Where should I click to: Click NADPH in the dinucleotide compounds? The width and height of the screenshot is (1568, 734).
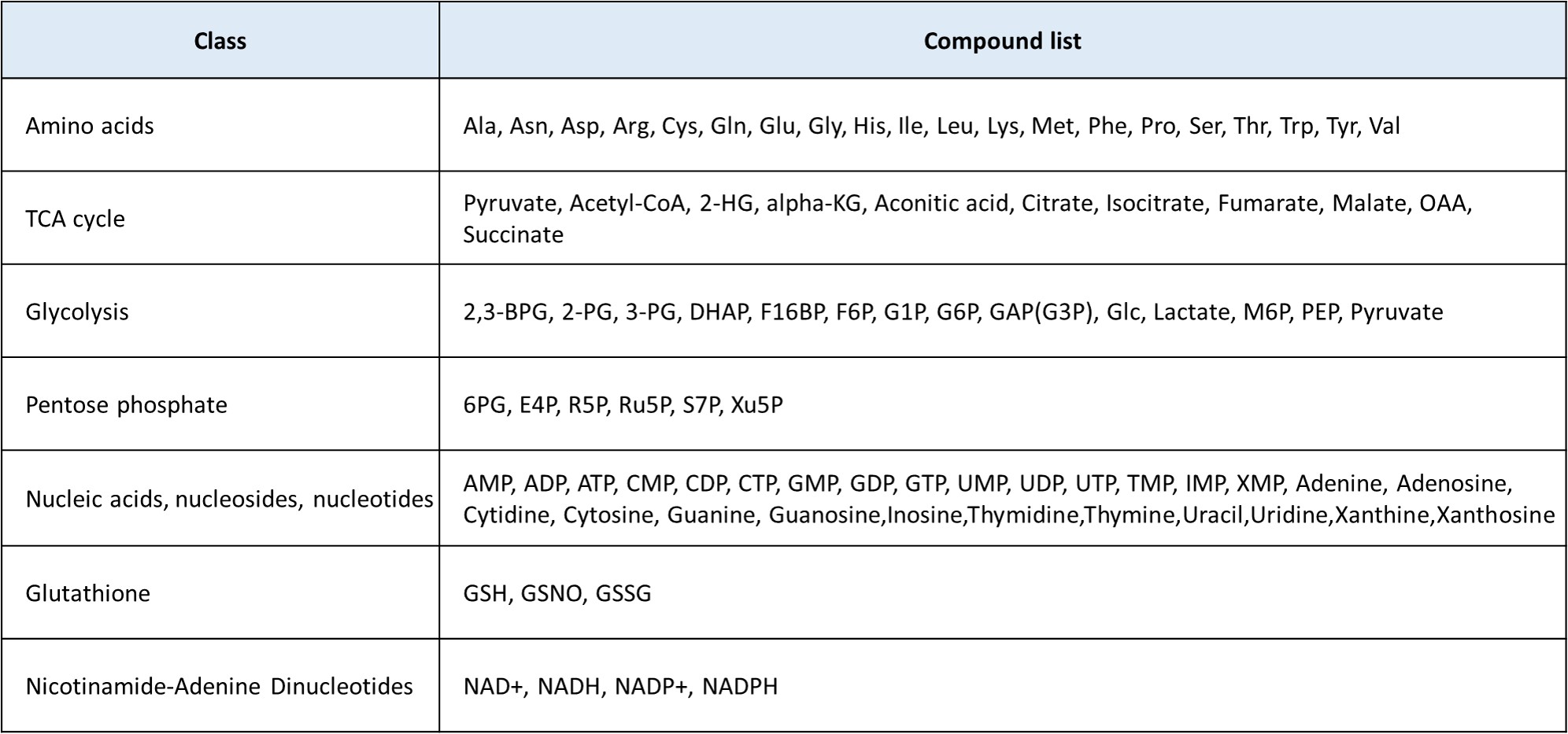click(740, 686)
